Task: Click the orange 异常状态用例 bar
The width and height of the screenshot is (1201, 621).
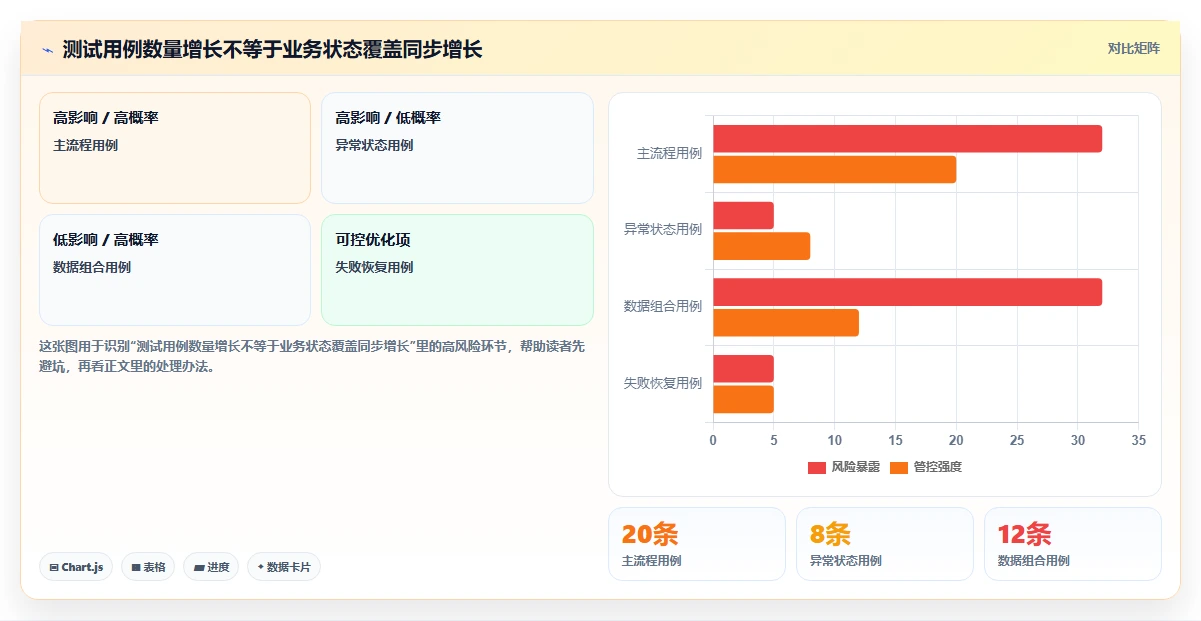Action: coord(761,246)
